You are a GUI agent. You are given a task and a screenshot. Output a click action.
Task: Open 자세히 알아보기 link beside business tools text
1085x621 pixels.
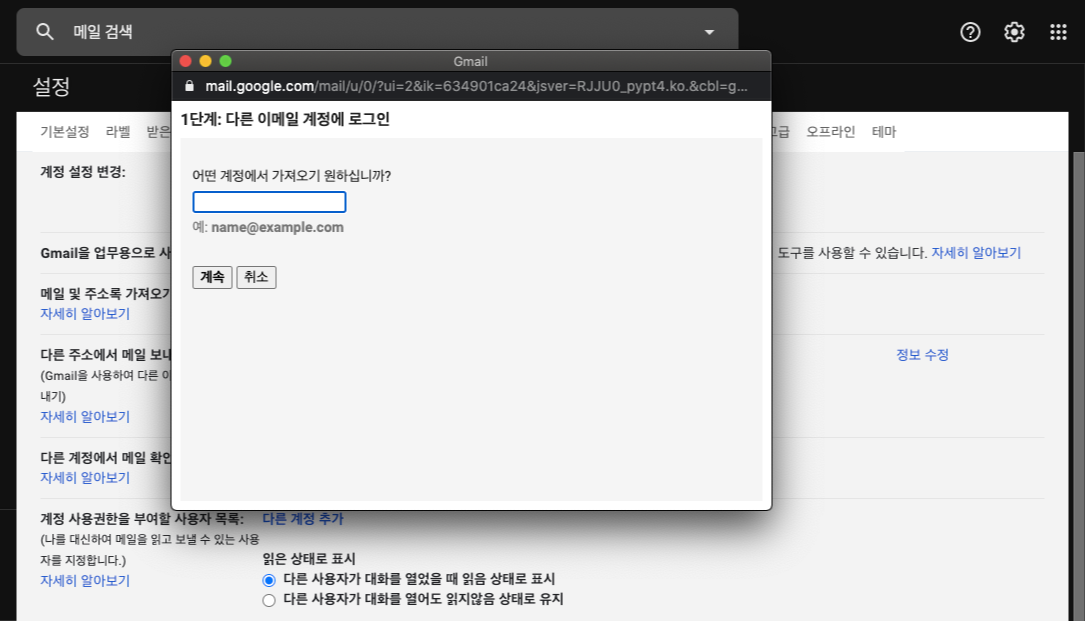pos(976,253)
